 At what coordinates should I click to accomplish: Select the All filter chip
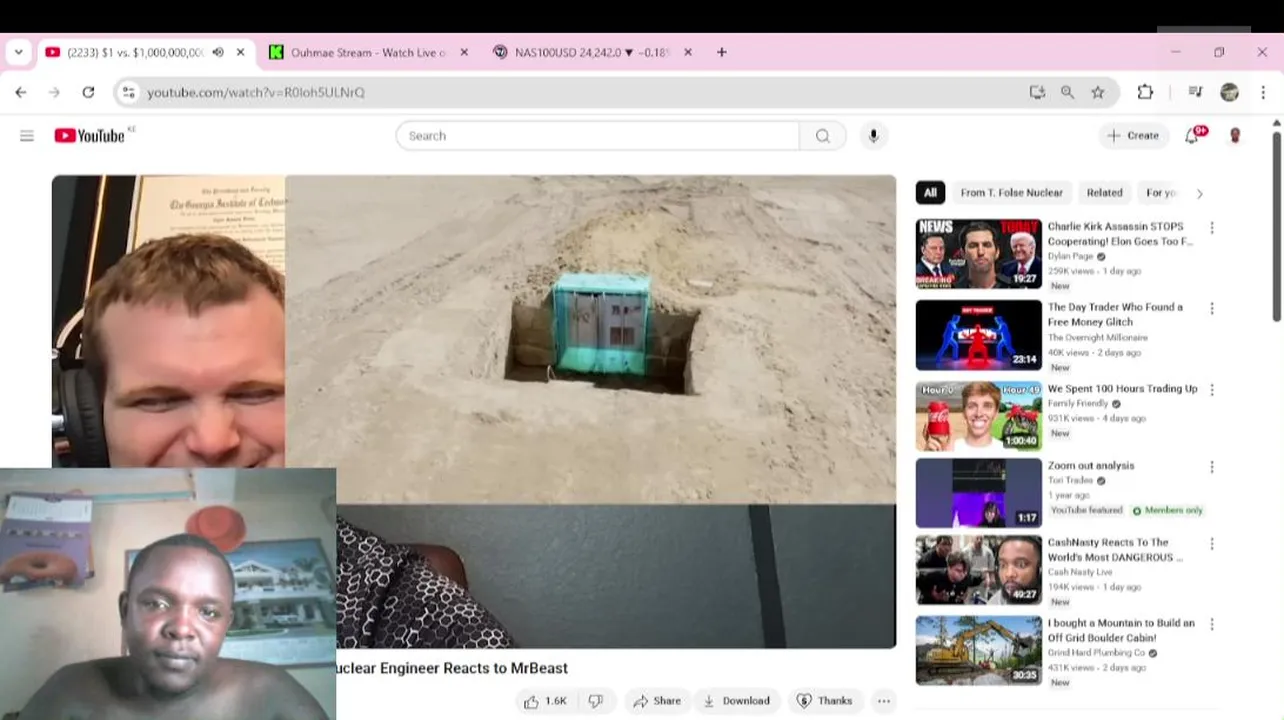point(930,193)
